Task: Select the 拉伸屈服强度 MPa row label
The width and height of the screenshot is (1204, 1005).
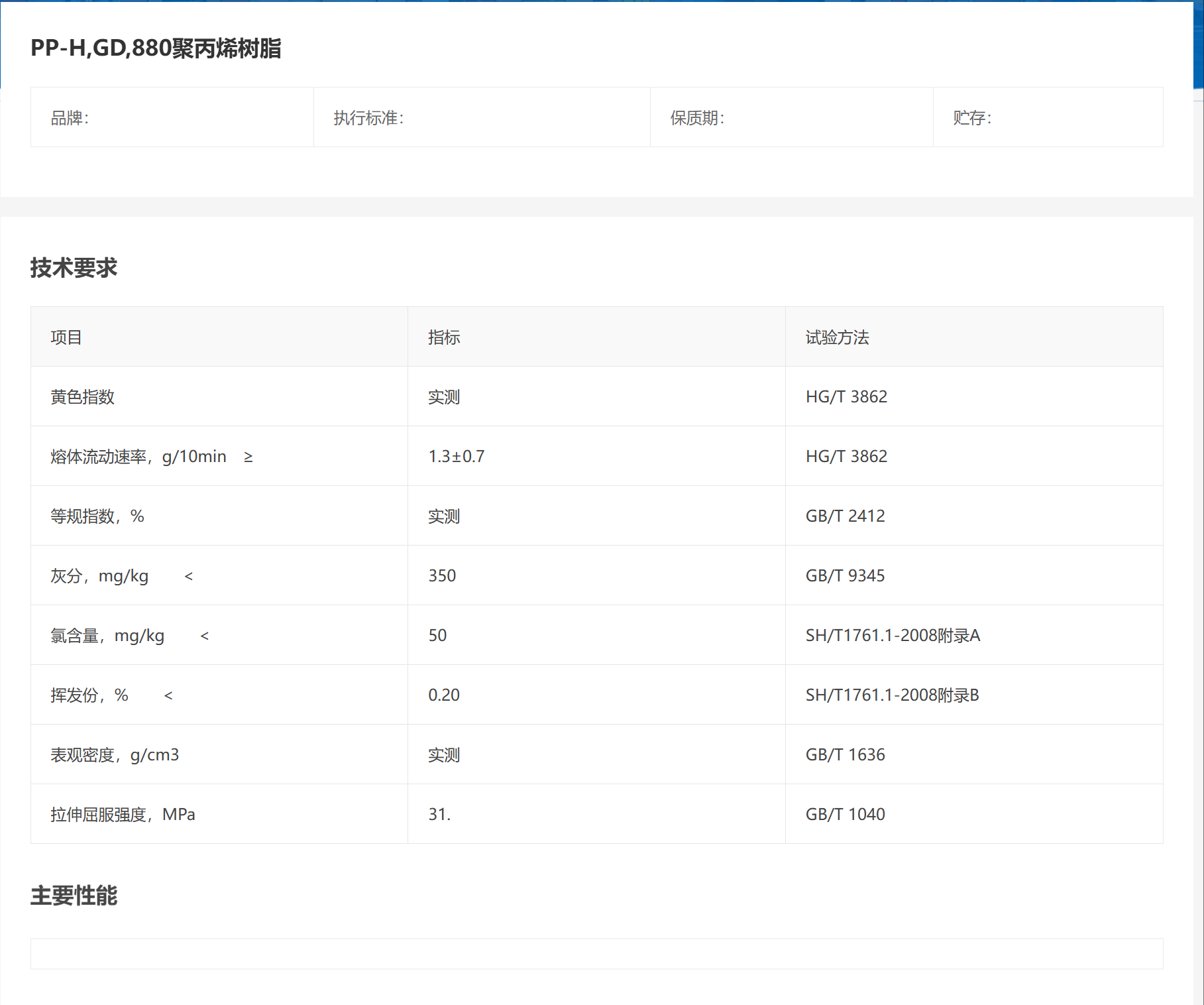Action: click(x=123, y=815)
